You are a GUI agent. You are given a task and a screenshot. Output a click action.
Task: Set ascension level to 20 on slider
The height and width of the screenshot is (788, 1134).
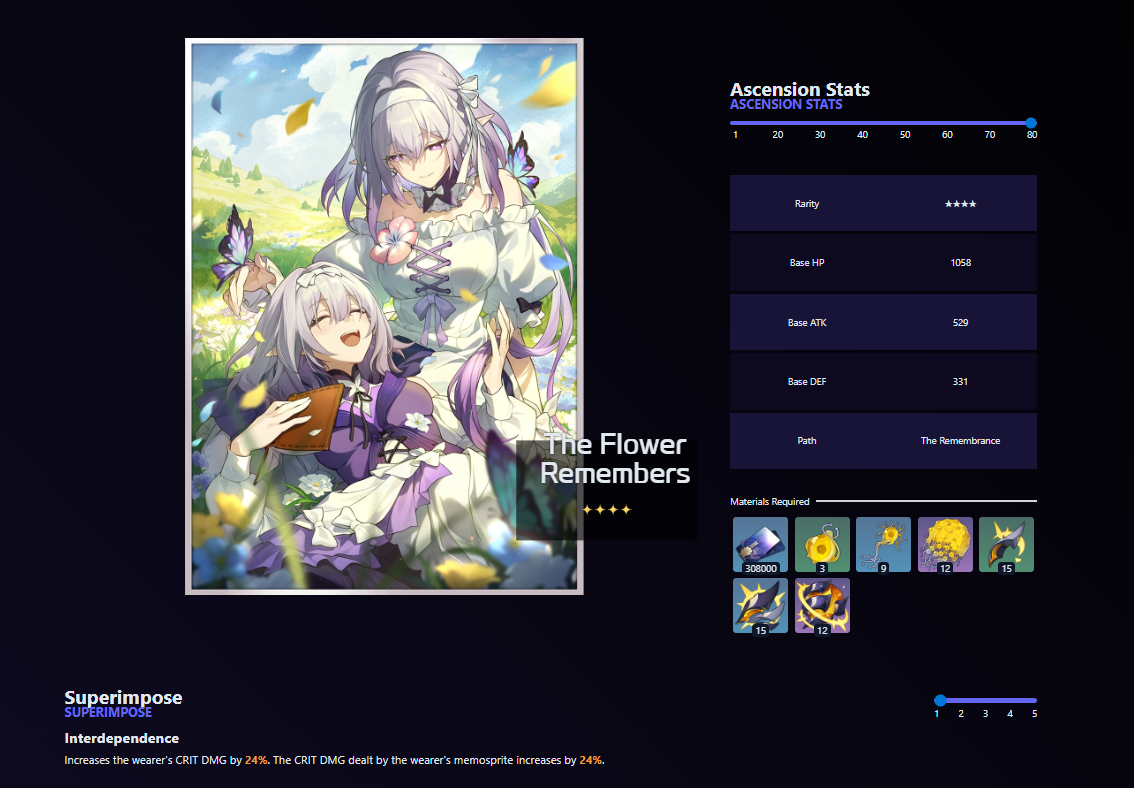pyautogui.click(x=777, y=134)
